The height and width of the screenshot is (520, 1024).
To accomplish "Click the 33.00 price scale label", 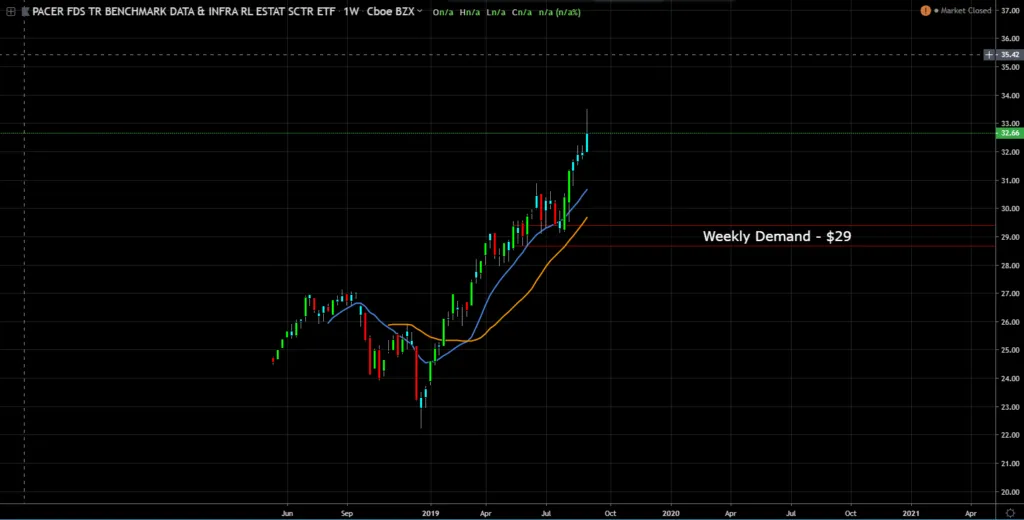I will coord(1010,123).
